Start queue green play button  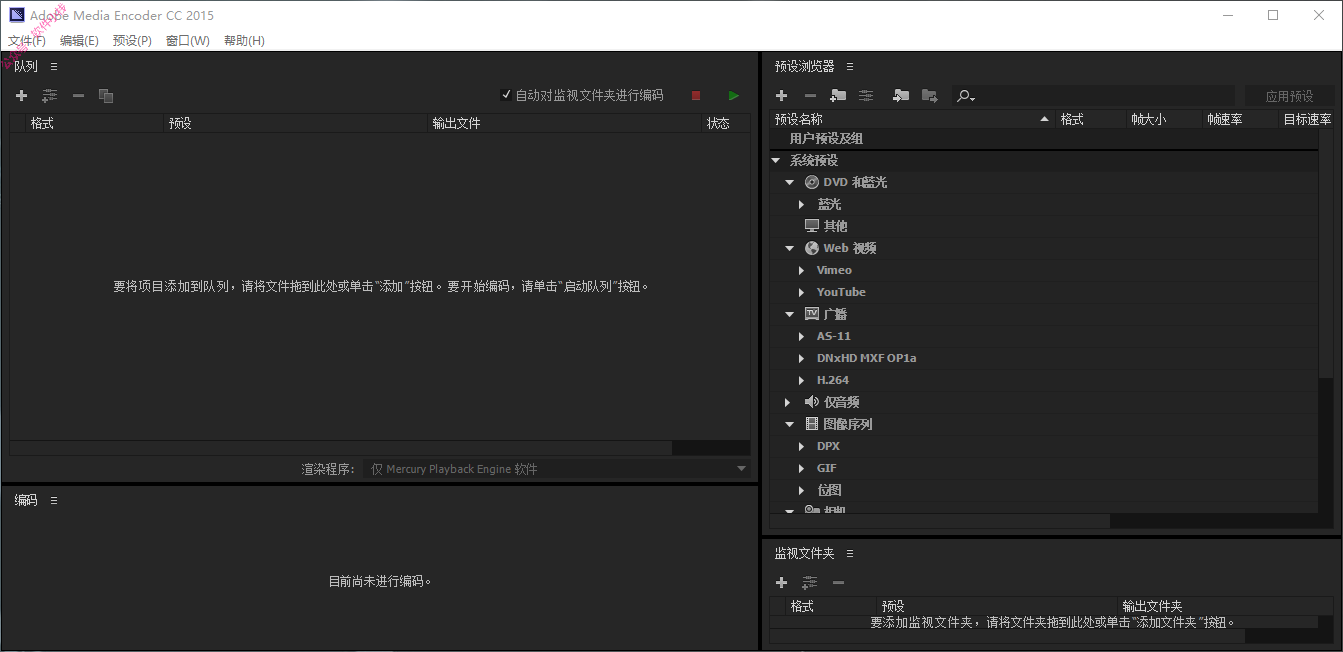[x=734, y=96]
